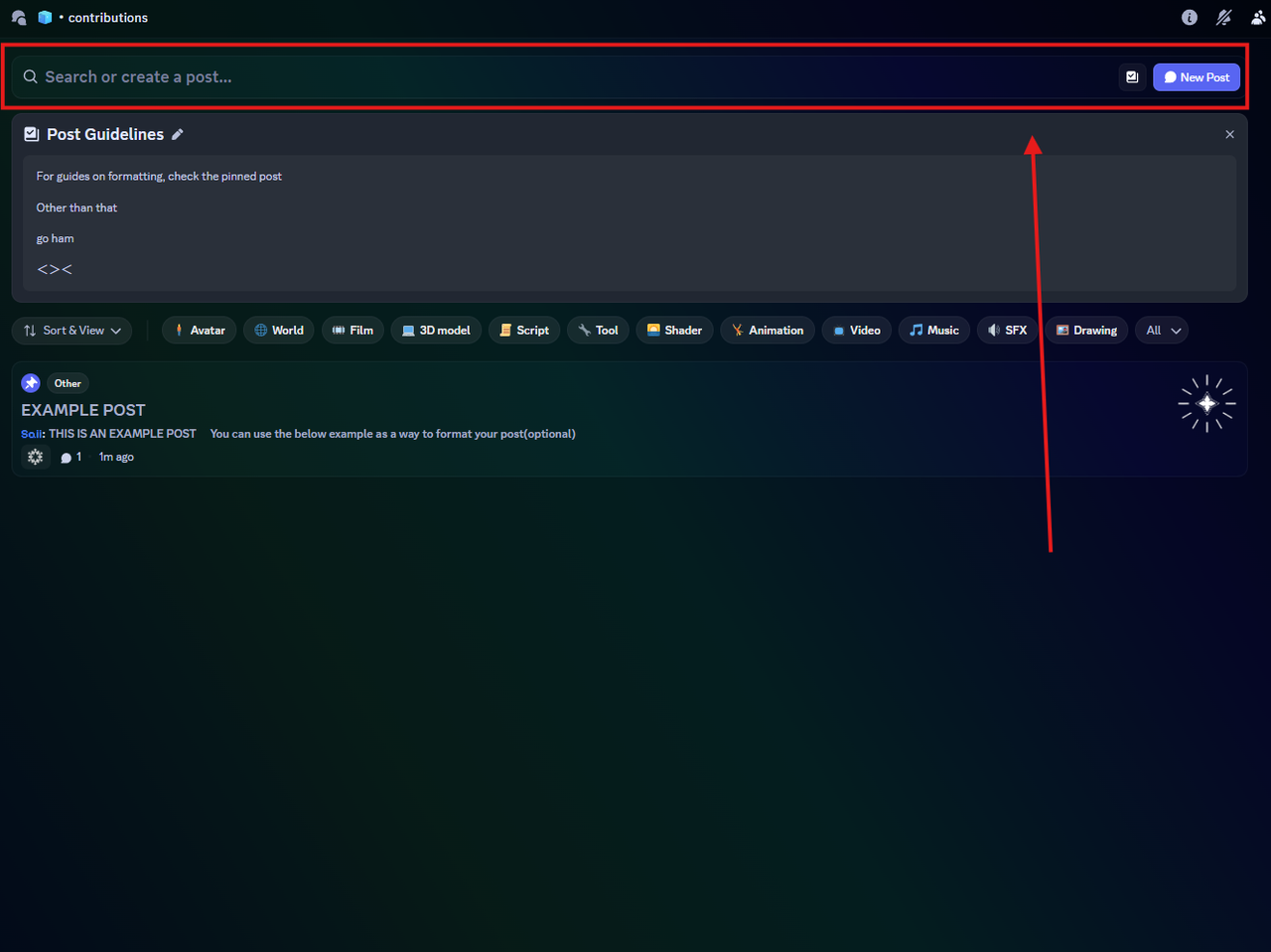The width and height of the screenshot is (1271, 952).
Task: Filter posts by the Avatar tag
Action: 200,331
